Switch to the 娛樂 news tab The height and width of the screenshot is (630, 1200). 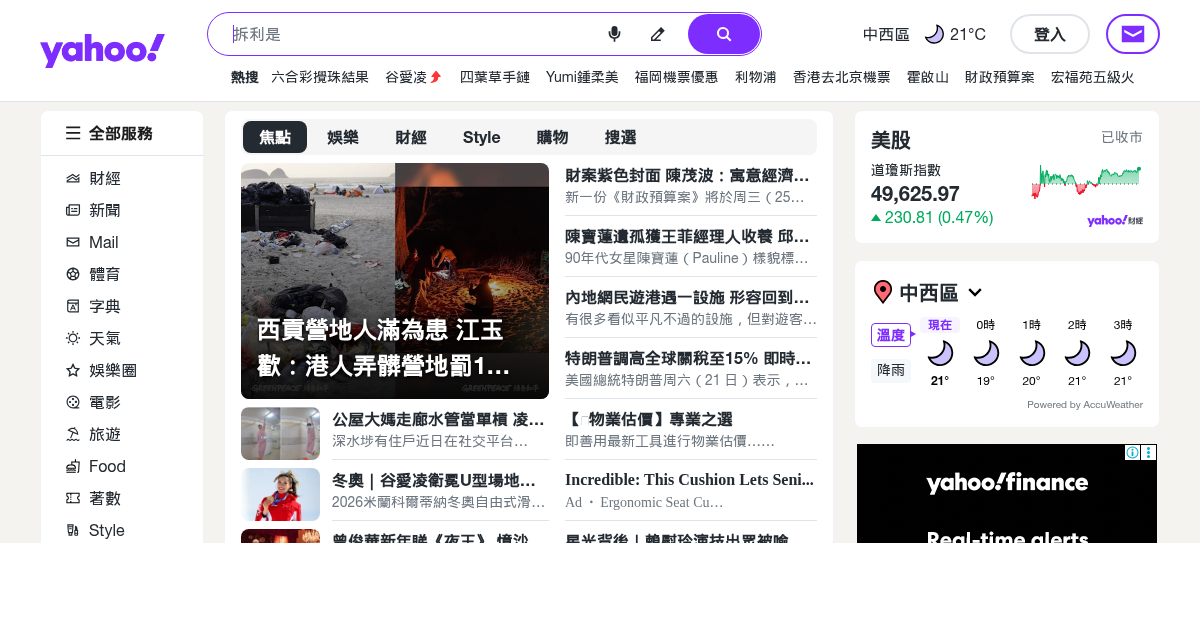[343, 137]
